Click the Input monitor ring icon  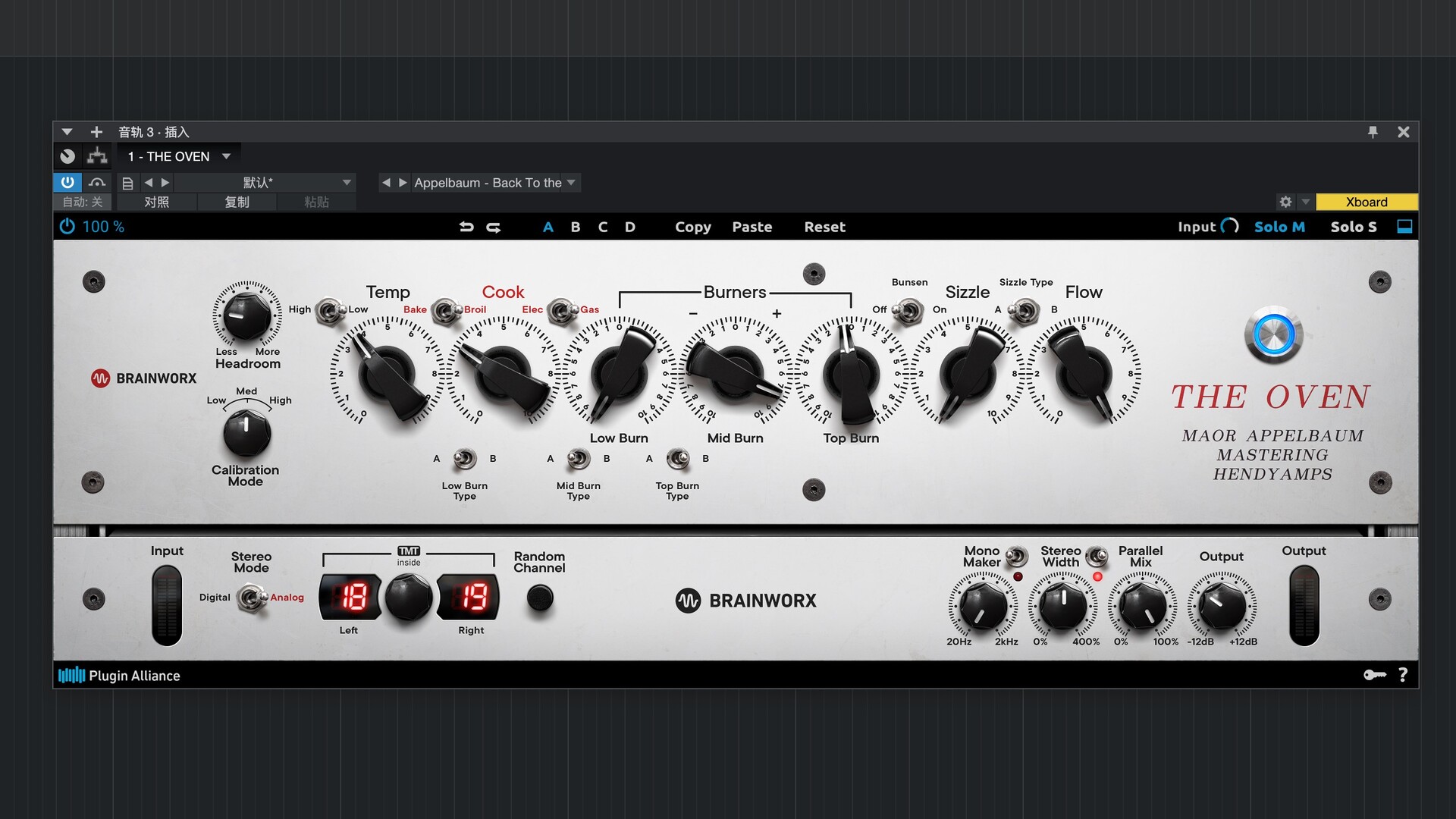(1230, 226)
